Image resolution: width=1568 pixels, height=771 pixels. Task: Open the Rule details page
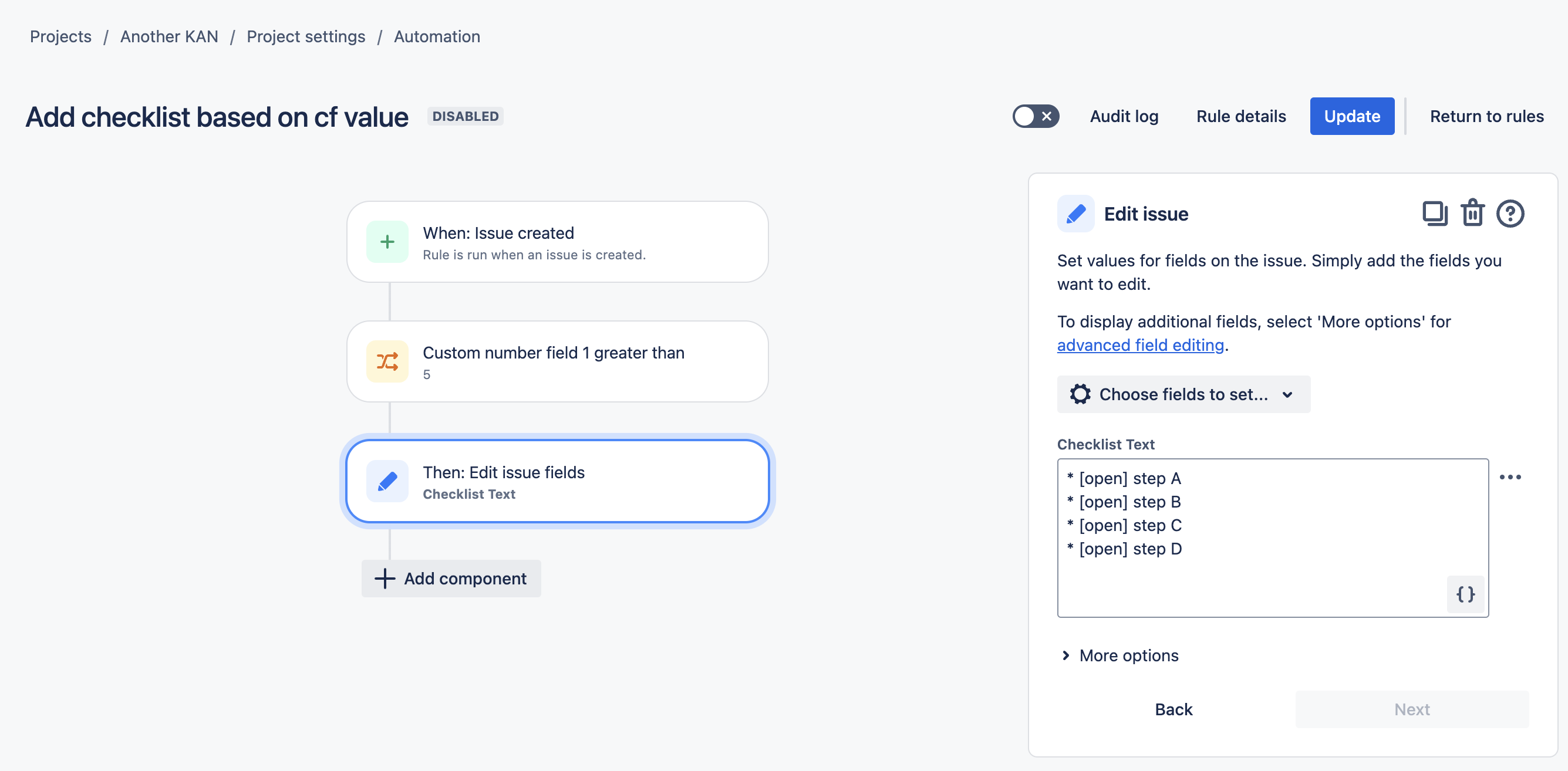pyautogui.click(x=1240, y=116)
